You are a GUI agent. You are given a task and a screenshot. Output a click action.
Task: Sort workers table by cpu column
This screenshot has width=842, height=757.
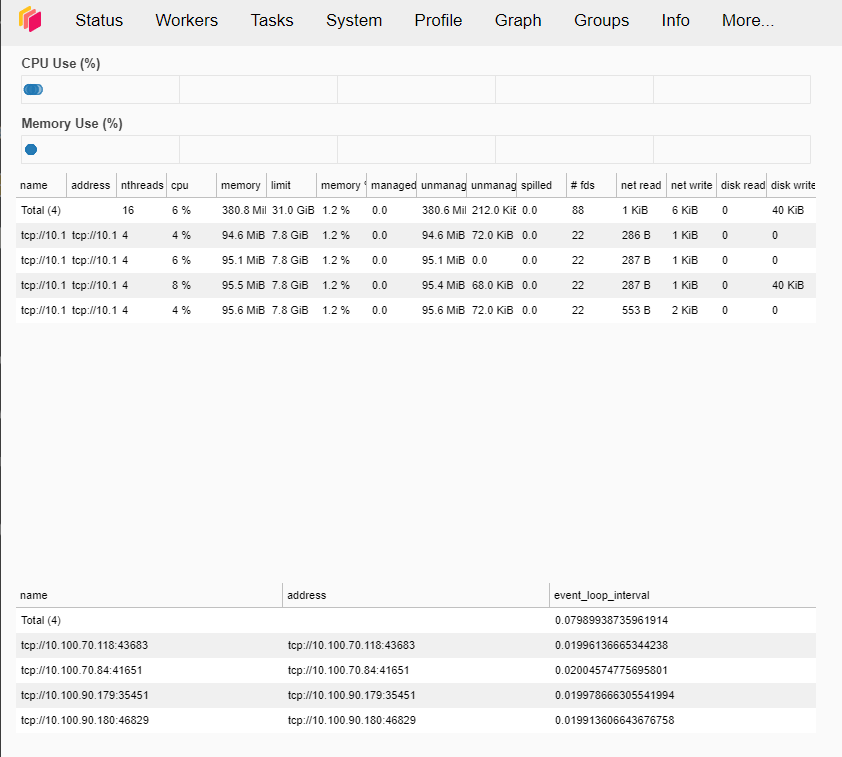pyautogui.click(x=180, y=185)
